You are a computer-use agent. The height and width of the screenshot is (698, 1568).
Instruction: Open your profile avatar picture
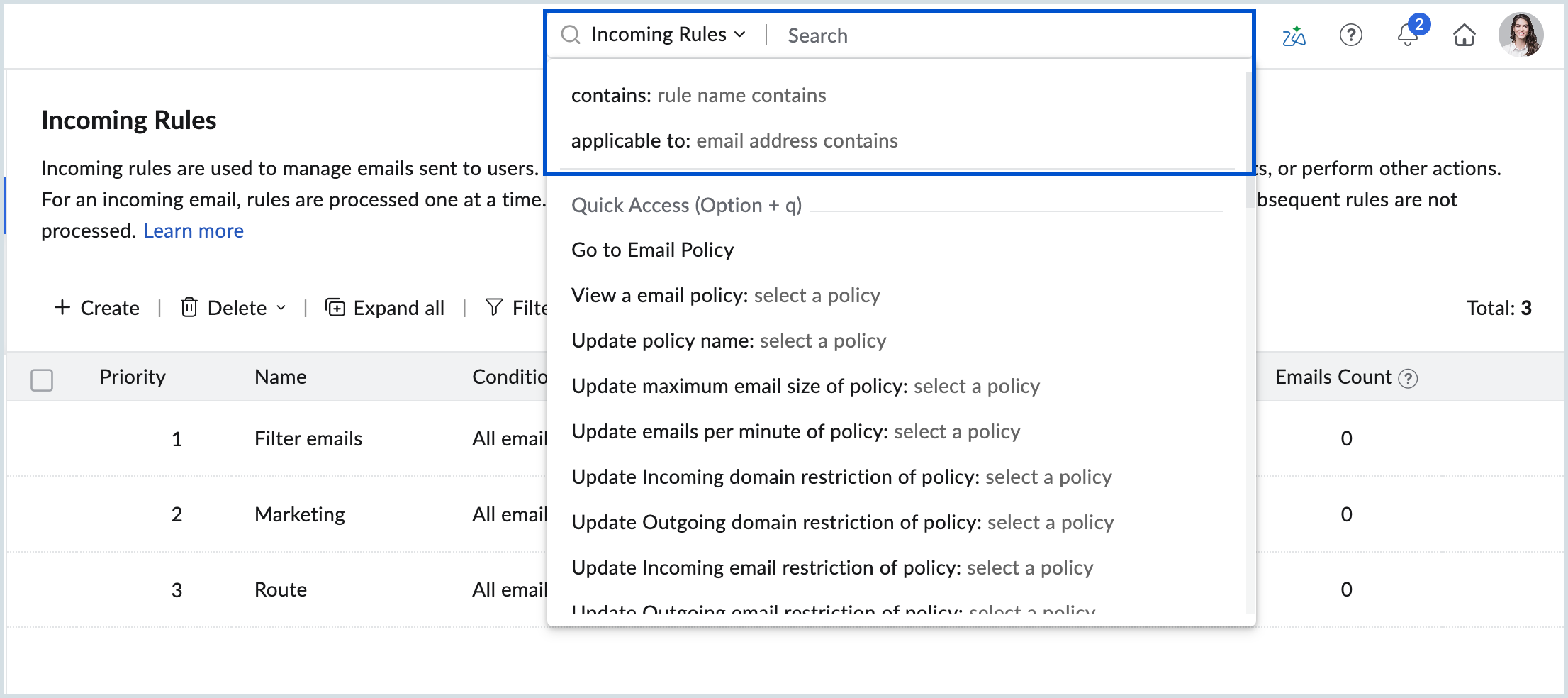click(x=1523, y=35)
